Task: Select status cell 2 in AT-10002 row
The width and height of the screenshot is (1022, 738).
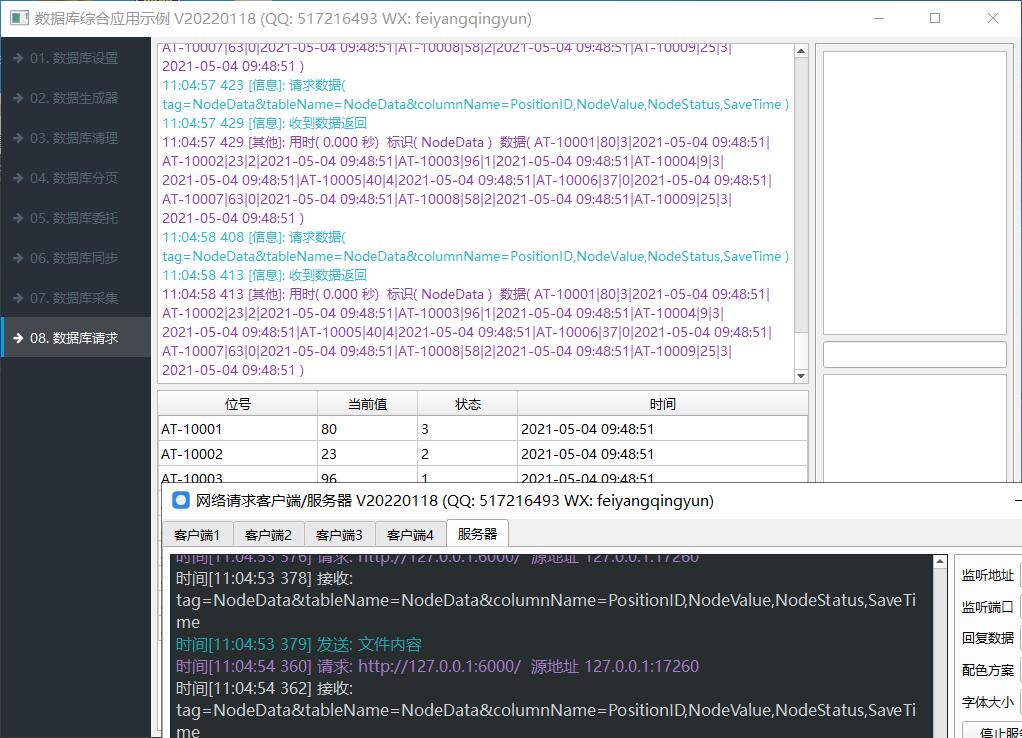Action: pos(467,454)
